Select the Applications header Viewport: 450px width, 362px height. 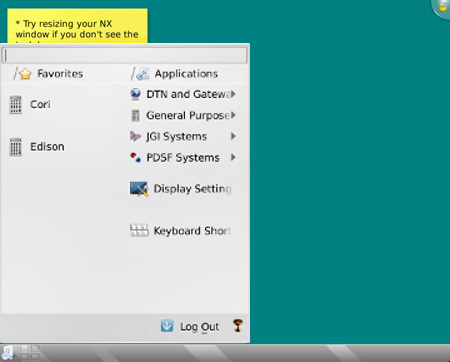pos(175,74)
